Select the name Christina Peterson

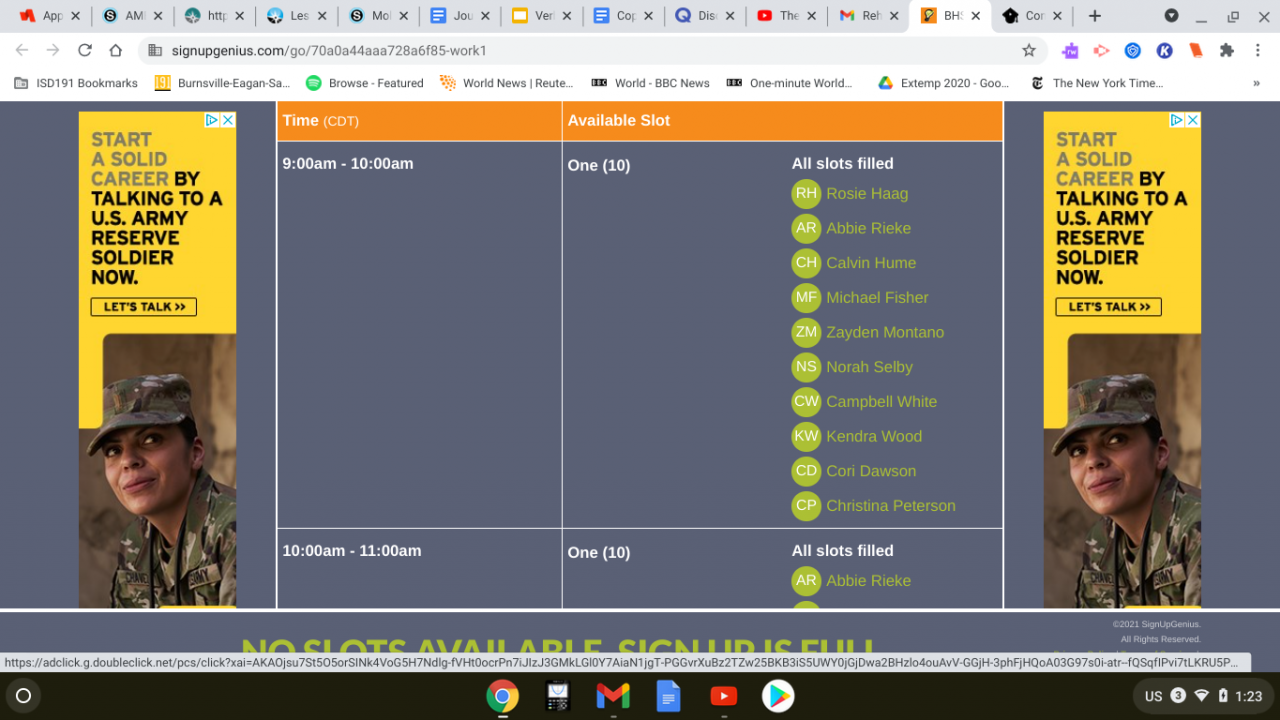coord(891,506)
